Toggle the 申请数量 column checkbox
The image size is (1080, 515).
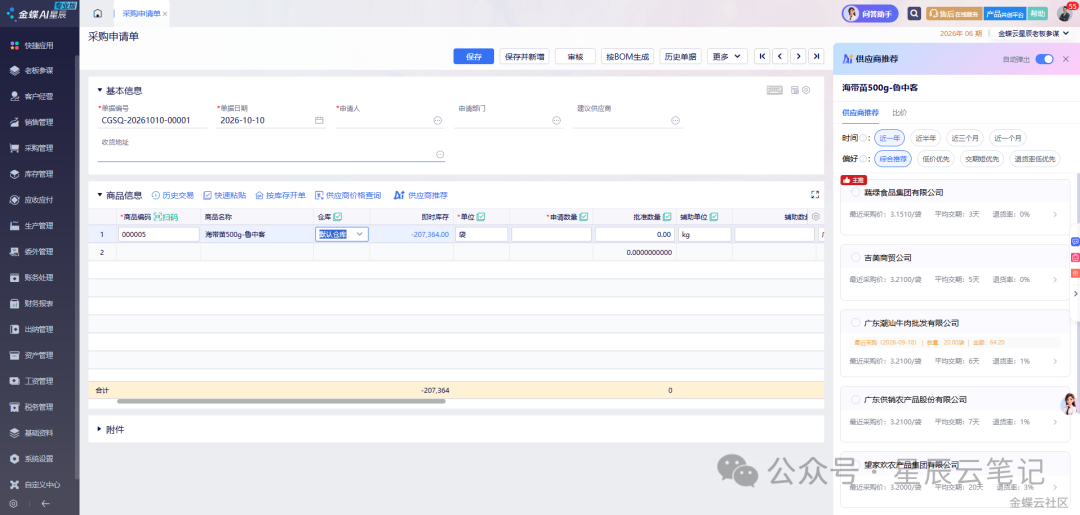click(583, 217)
